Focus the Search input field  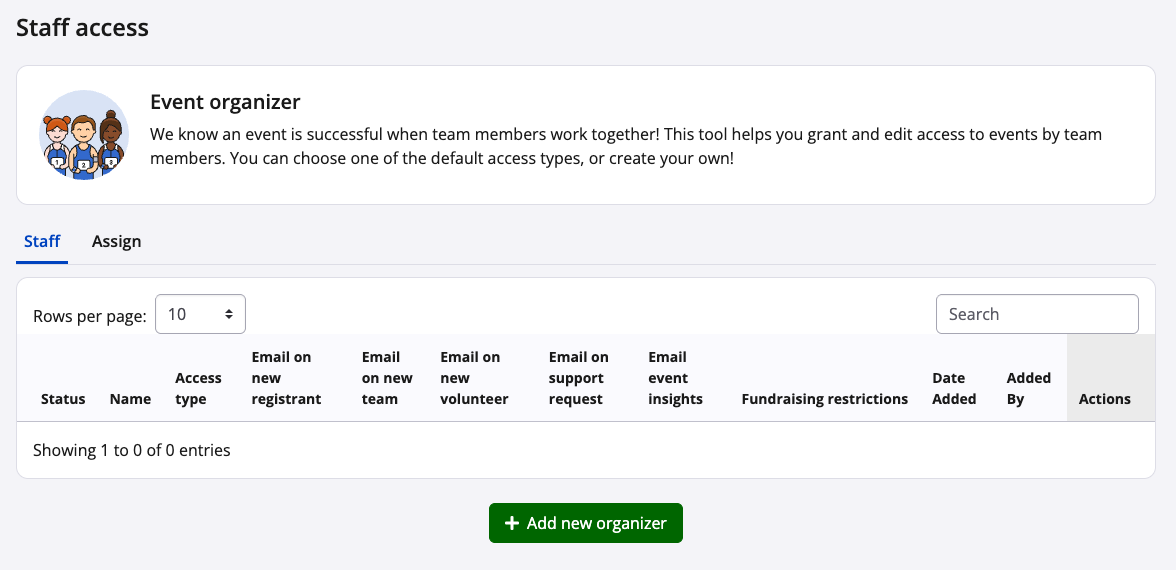click(1037, 314)
